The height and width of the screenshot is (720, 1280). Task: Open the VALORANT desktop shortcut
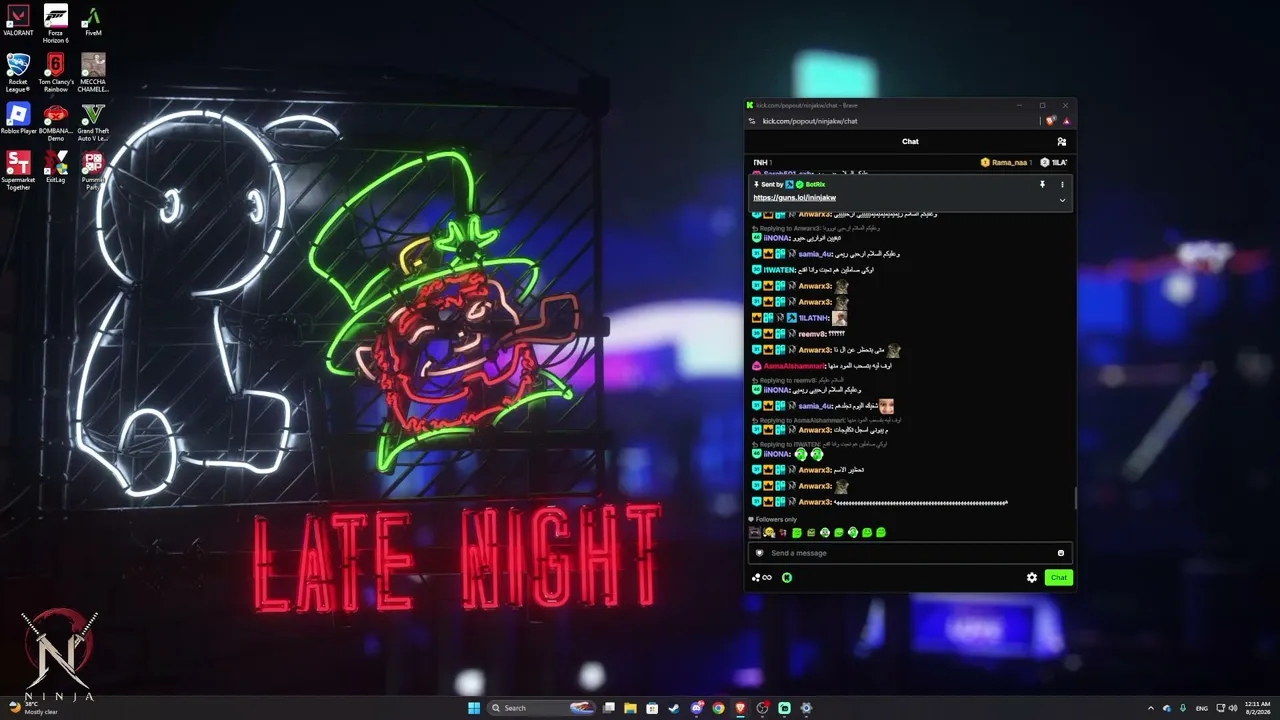pyautogui.click(x=18, y=21)
